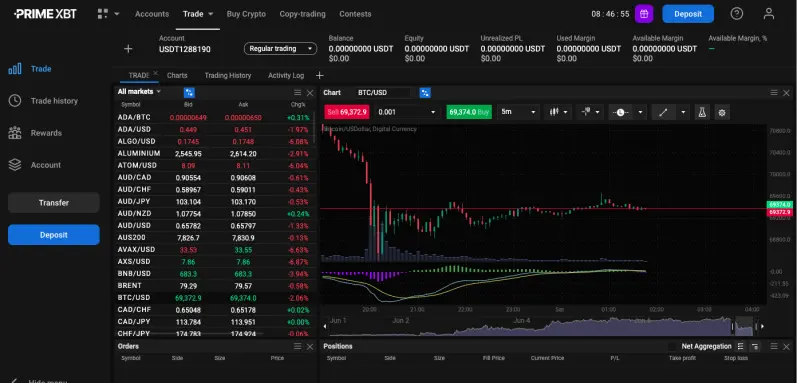
Task: Open the Copy-trading menu item
Action: coord(302,14)
